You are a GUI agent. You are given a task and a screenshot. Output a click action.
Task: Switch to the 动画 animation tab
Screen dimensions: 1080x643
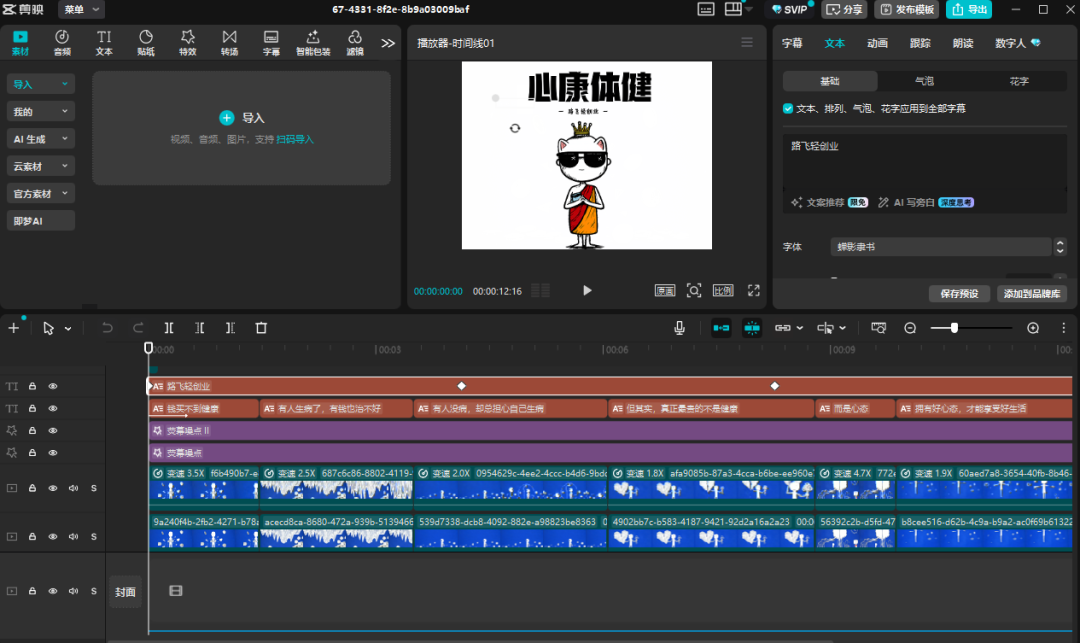pos(877,42)
